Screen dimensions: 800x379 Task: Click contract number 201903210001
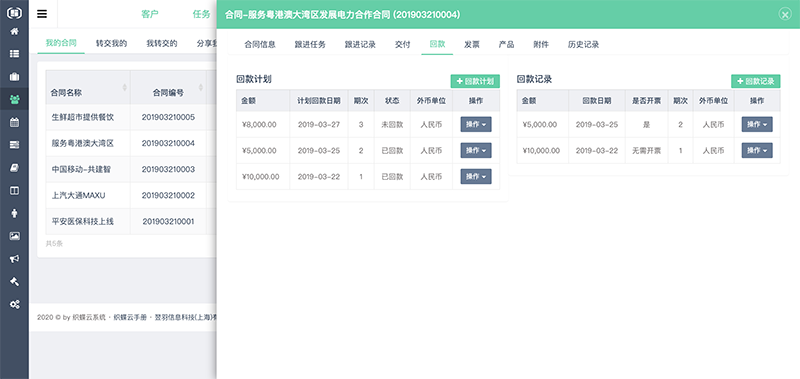[x=168, y=221]
